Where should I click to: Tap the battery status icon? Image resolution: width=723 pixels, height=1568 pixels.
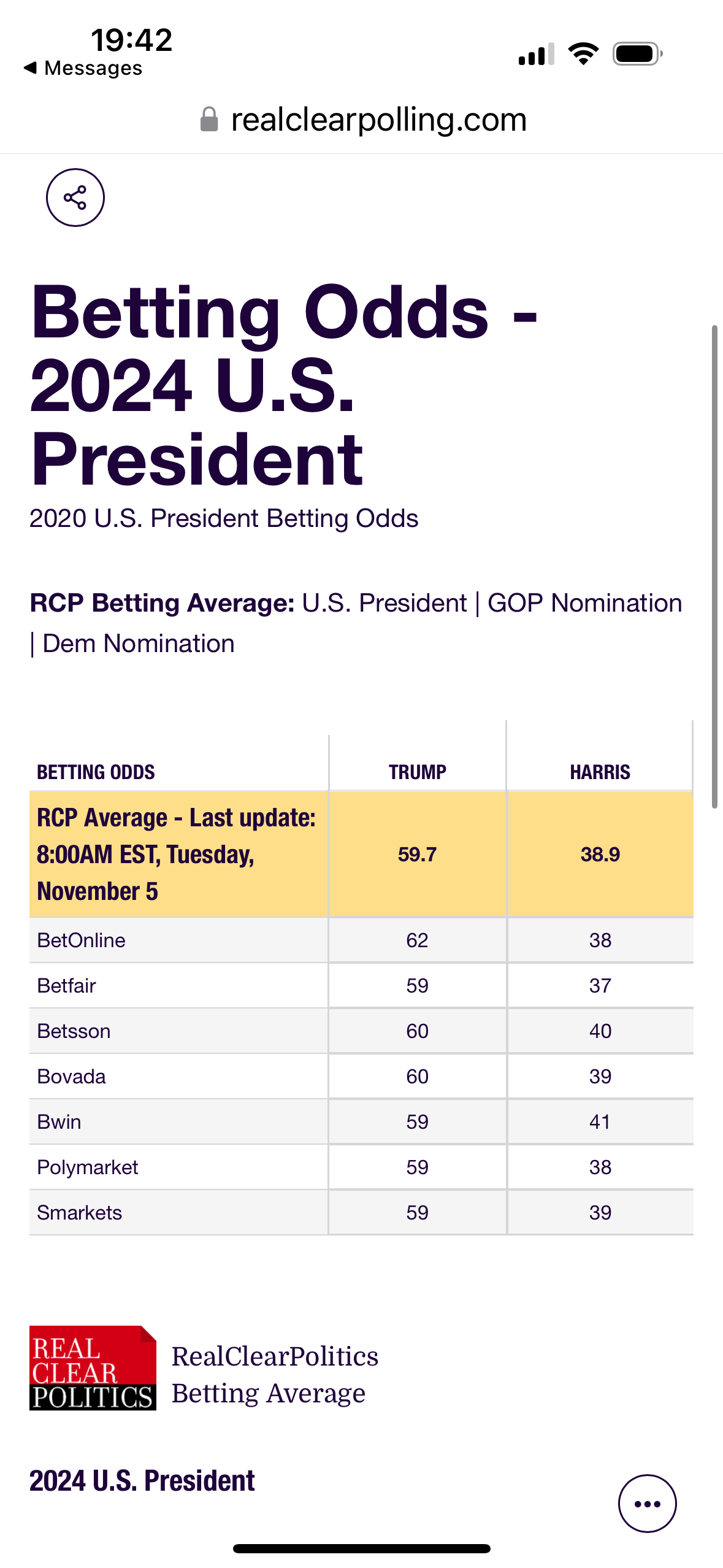(638, 54)
